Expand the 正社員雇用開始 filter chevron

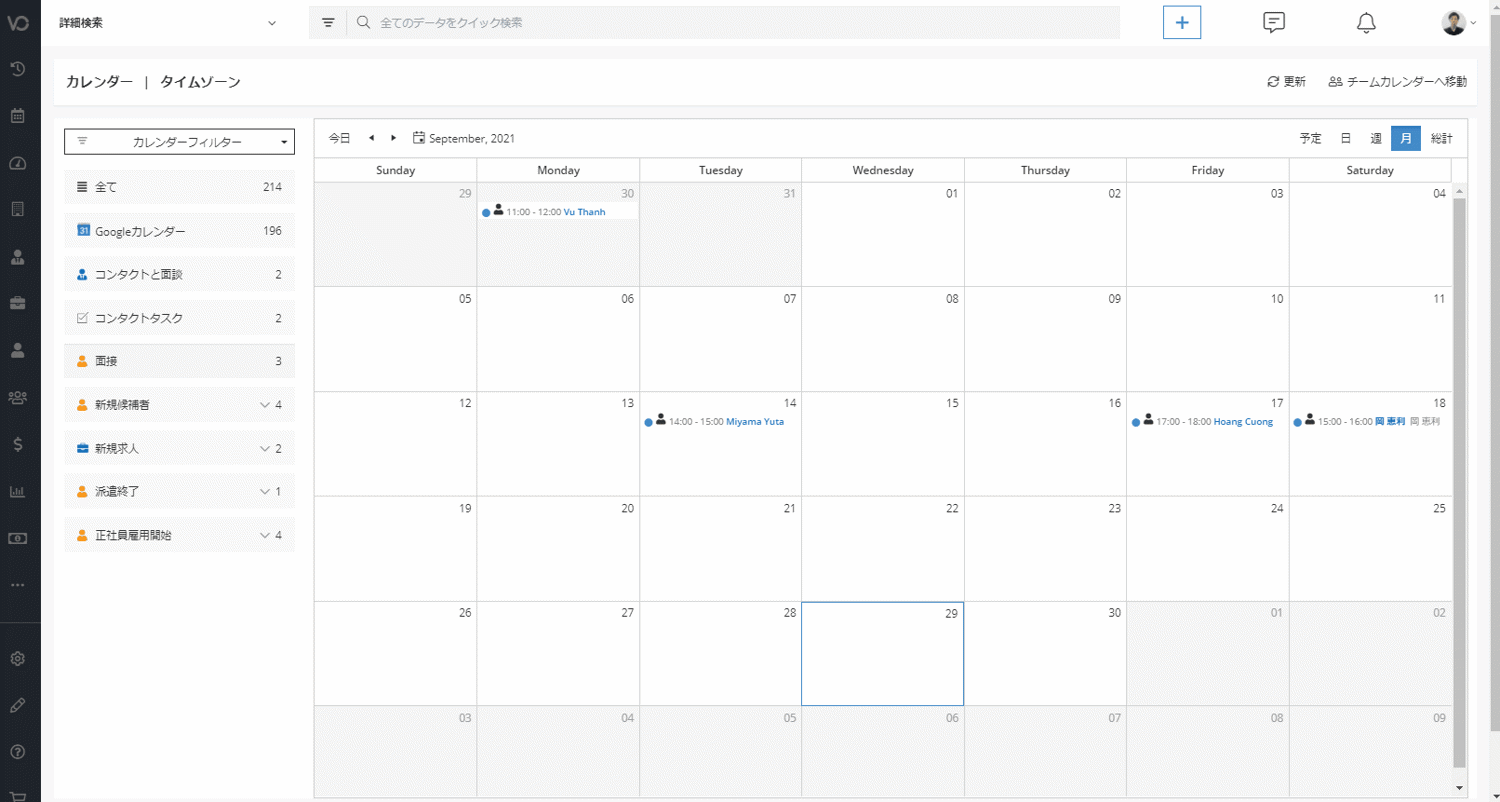click(265, 535)
